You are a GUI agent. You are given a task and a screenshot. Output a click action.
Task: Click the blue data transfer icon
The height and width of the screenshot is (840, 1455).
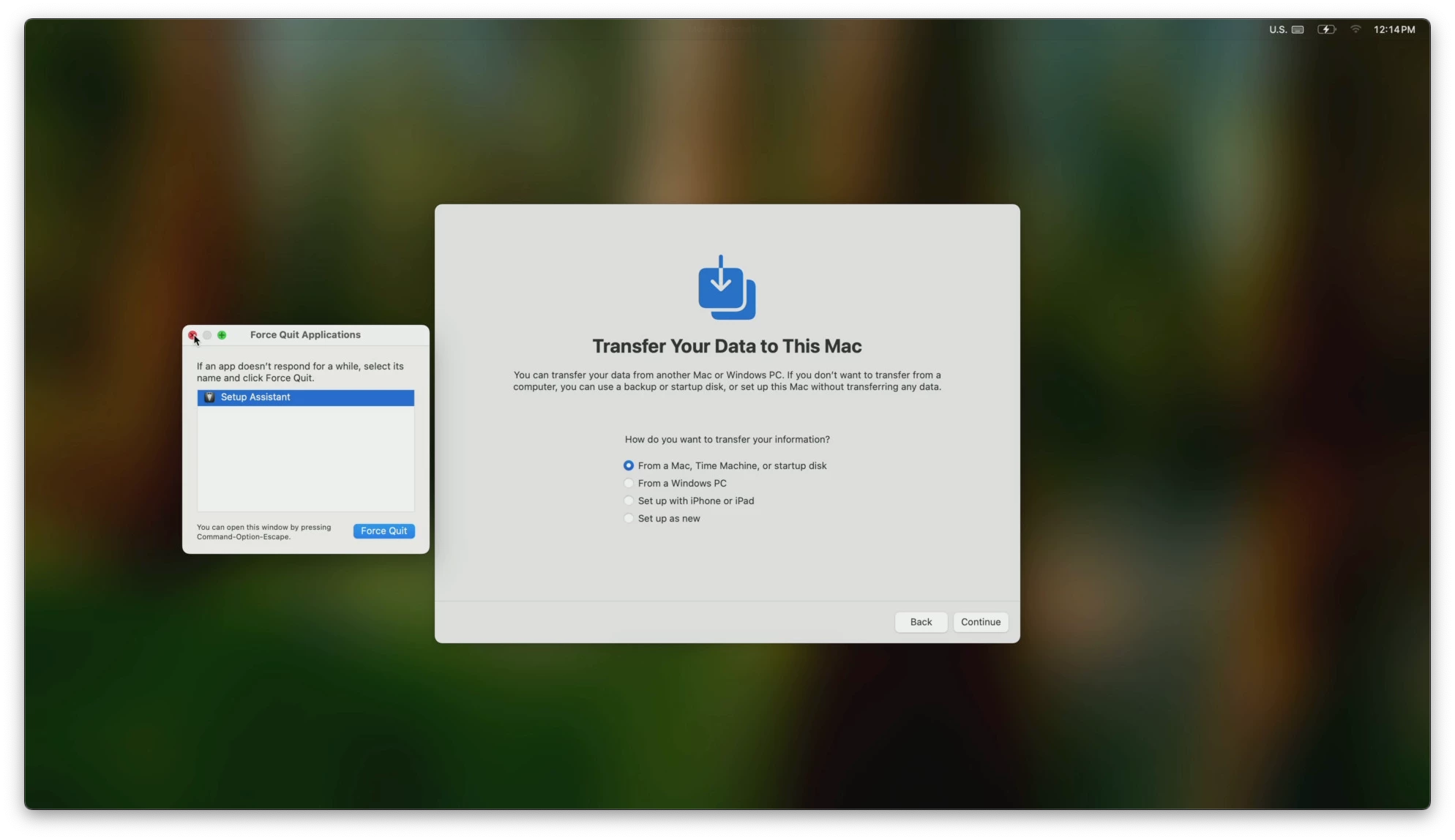727,287
